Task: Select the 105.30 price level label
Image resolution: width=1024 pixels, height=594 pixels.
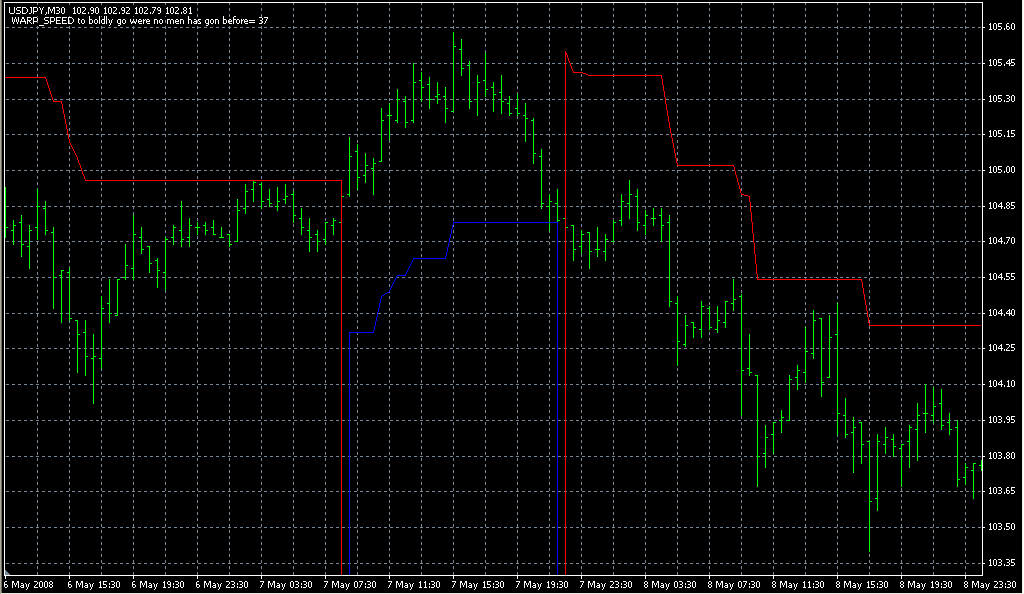Action: (1002, 99)
